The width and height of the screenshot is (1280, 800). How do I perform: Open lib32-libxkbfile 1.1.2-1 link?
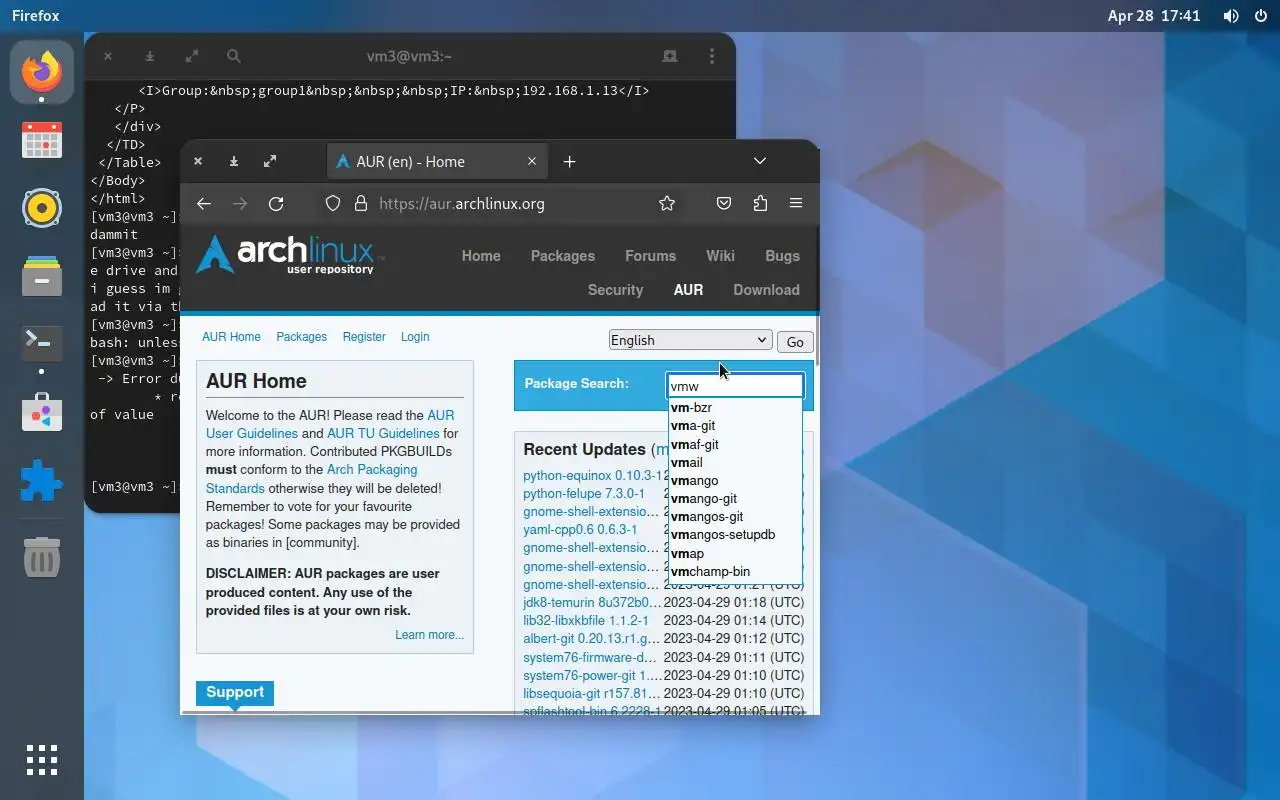point(586,620)
